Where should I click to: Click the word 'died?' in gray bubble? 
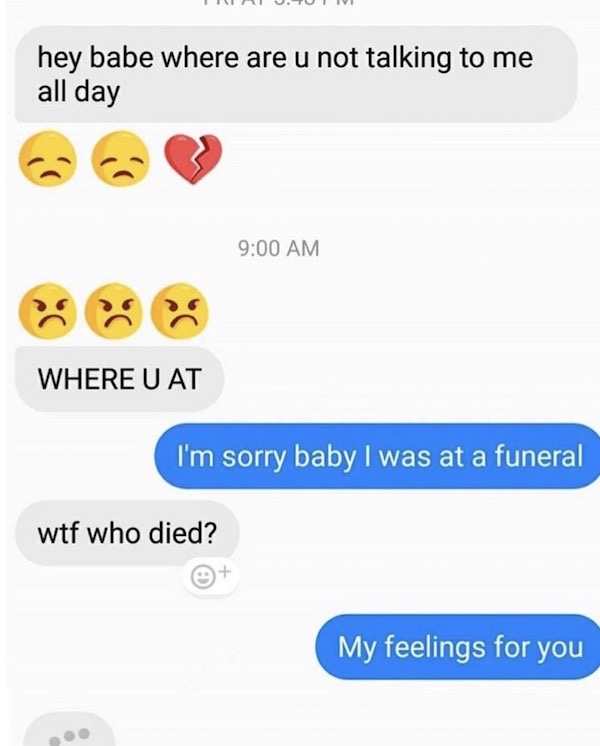coord(183,533)
